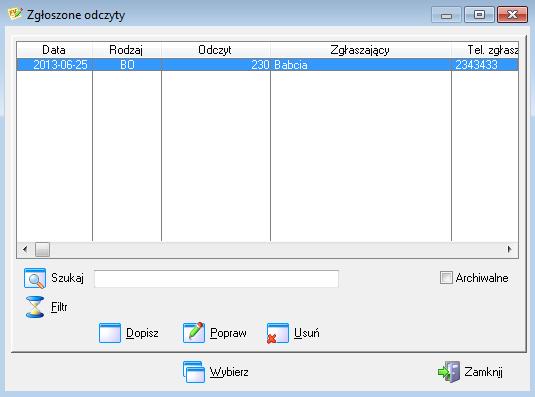Click the Odczyt column header
Image resolution: width=535 pixels, height=397 pixels.
(216, 50)
